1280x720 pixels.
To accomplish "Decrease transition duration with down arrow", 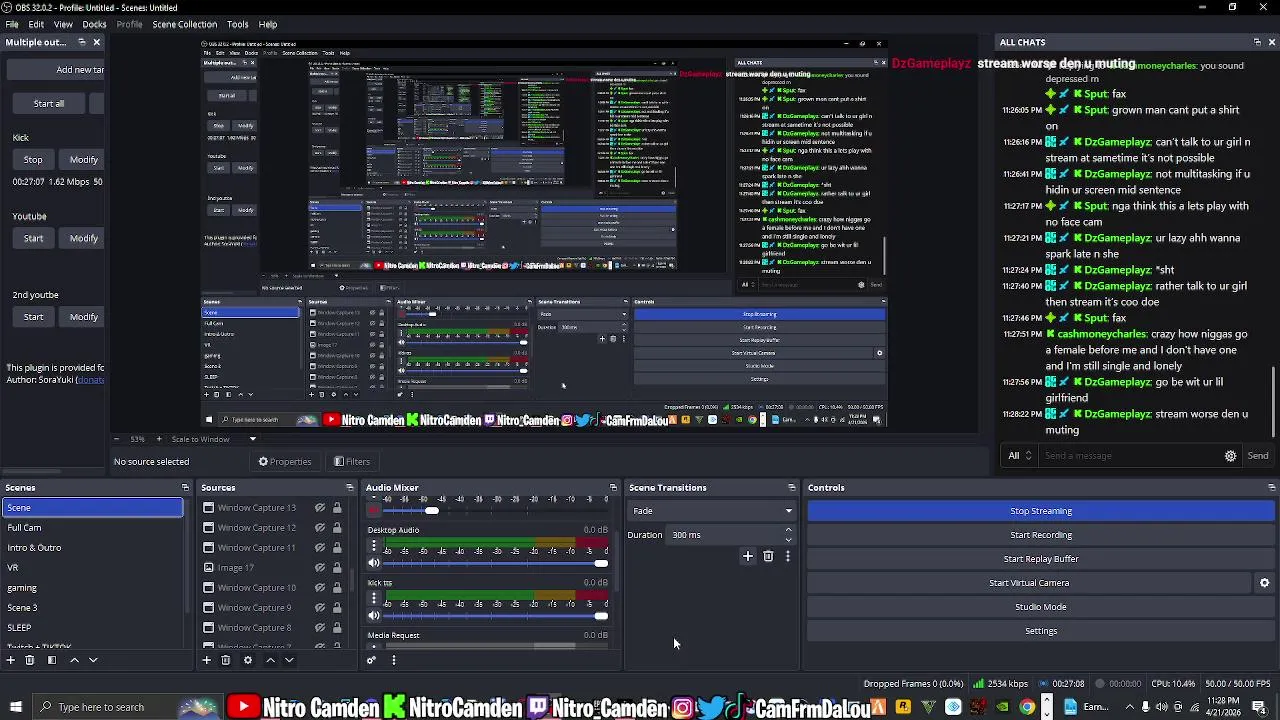I will (x=788, y=540).
